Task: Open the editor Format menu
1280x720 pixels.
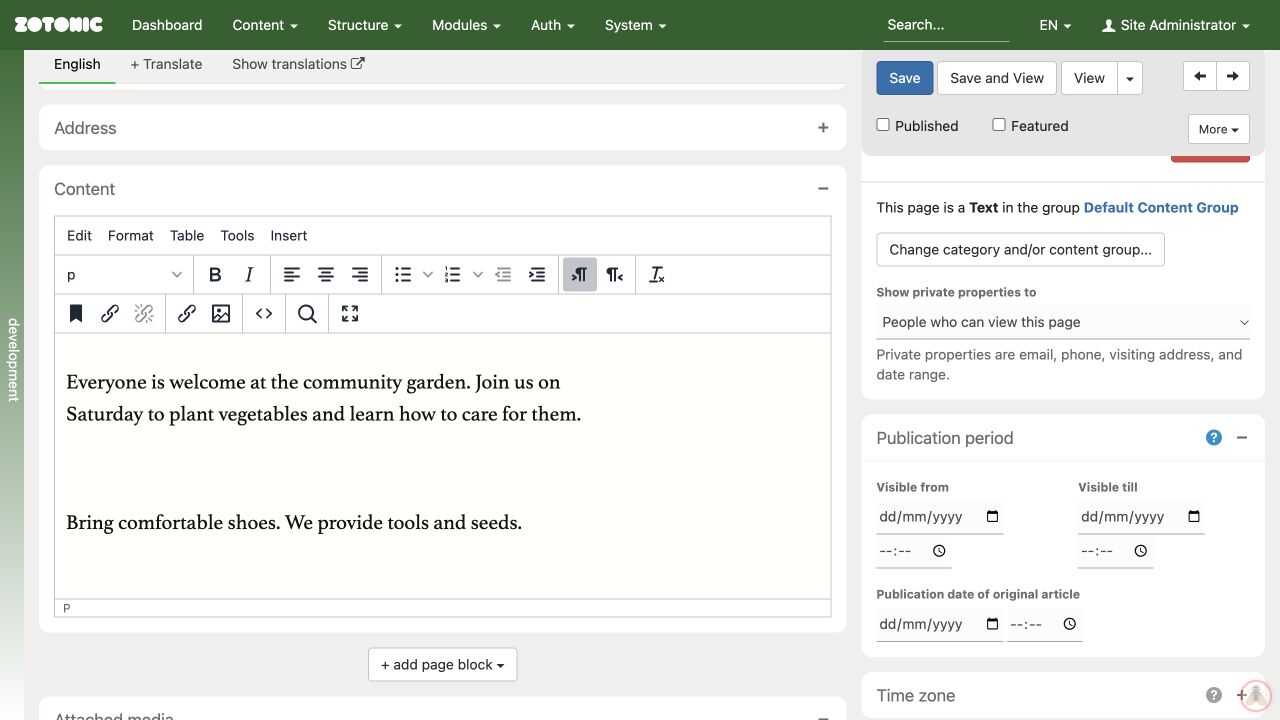Action: (x=131, y=236)
